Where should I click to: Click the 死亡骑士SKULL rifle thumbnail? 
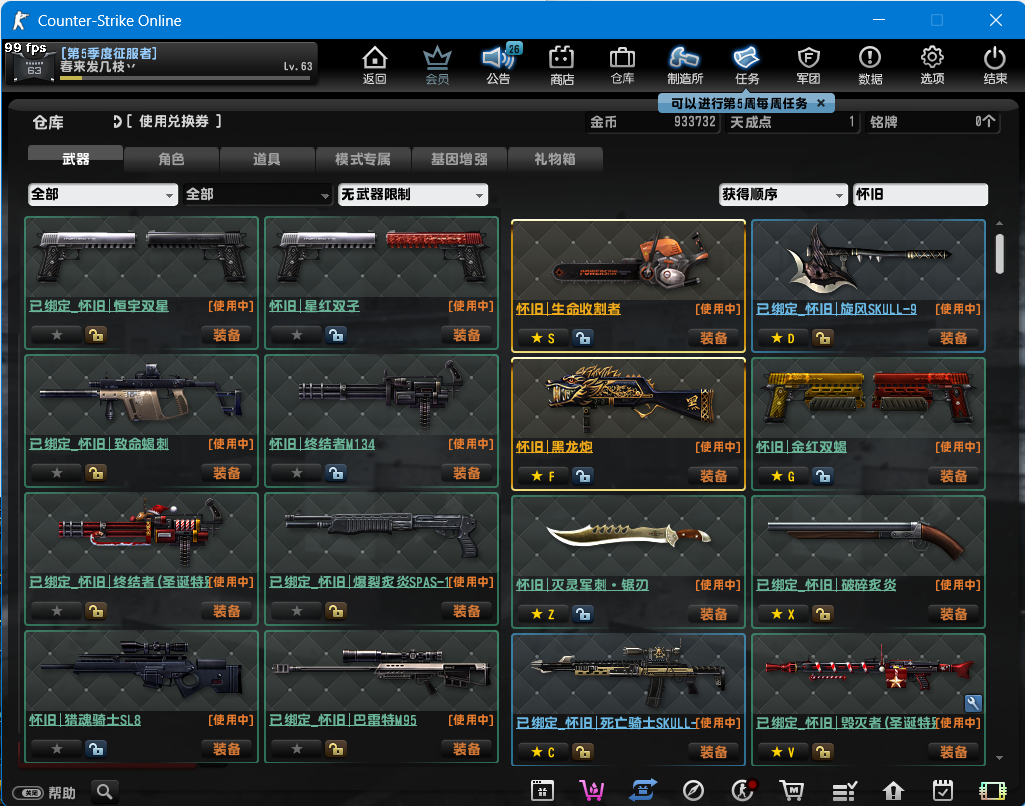pyautogui.click(x=628, y=674)
